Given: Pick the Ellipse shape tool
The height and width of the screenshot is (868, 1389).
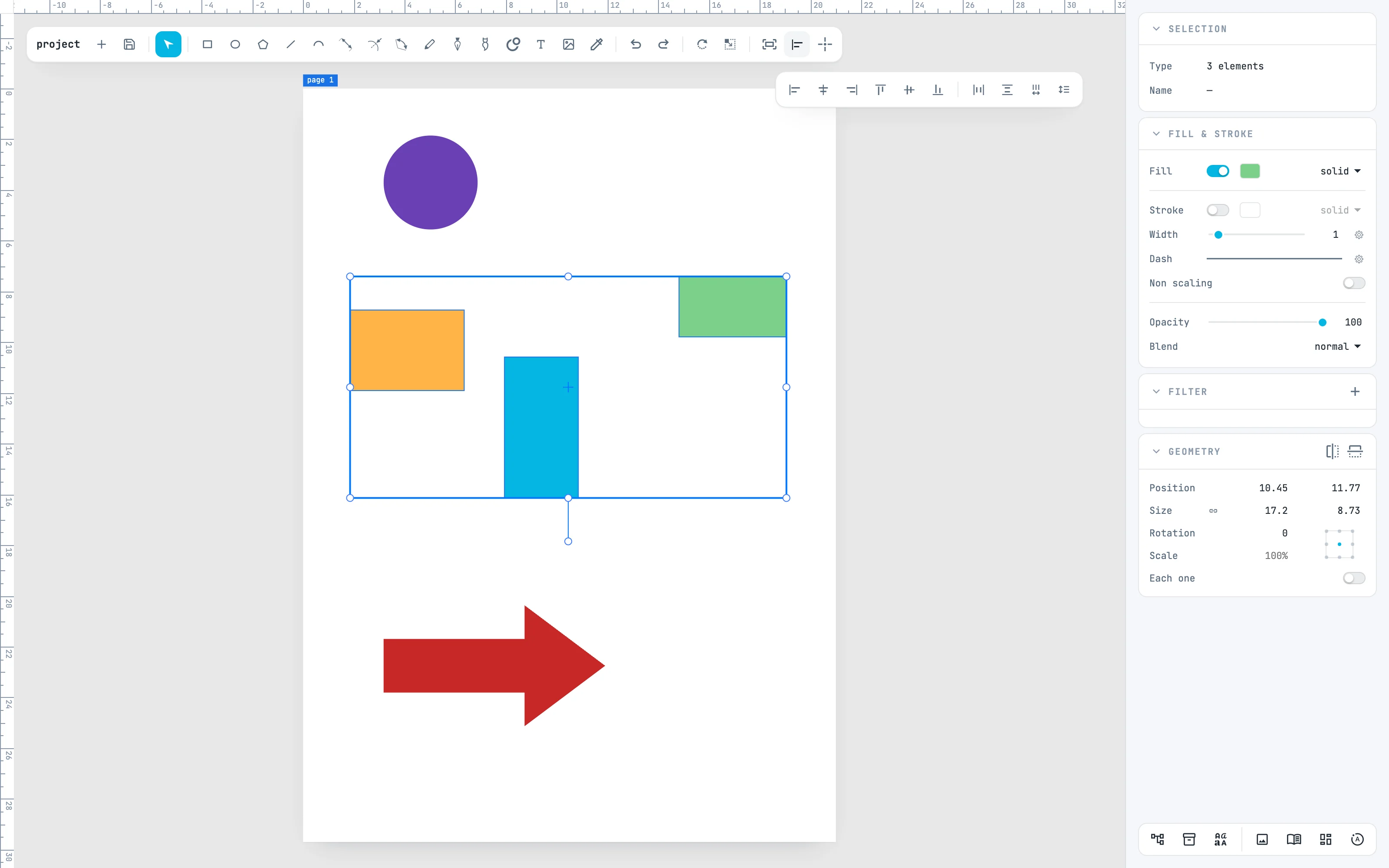Looking at the screenshot, I should pos(235,44).
